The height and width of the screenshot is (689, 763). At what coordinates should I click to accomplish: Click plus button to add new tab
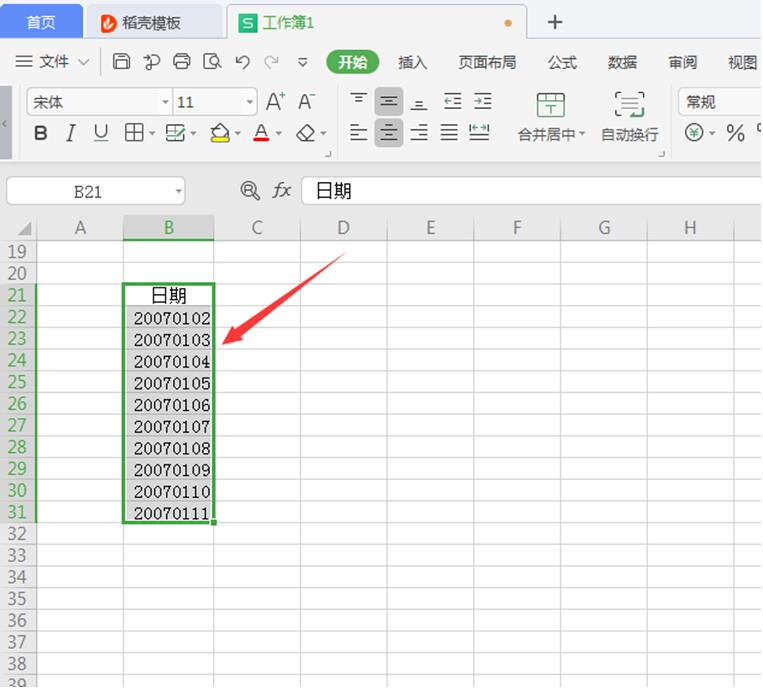555,22
